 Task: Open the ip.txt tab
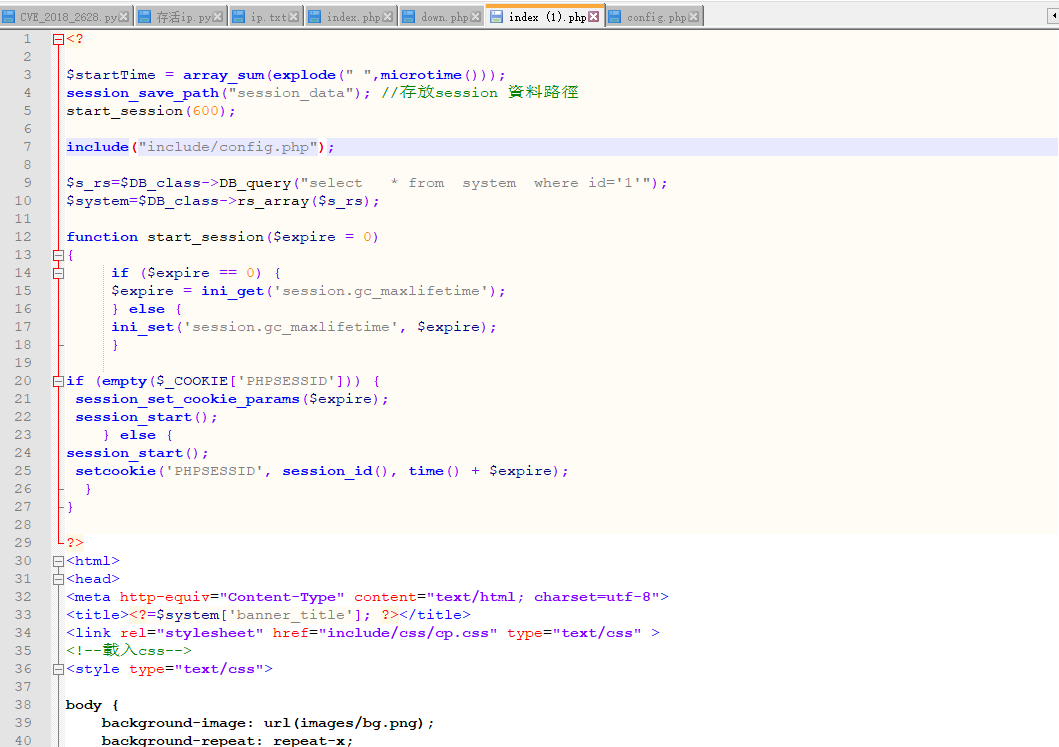[266, 17]
